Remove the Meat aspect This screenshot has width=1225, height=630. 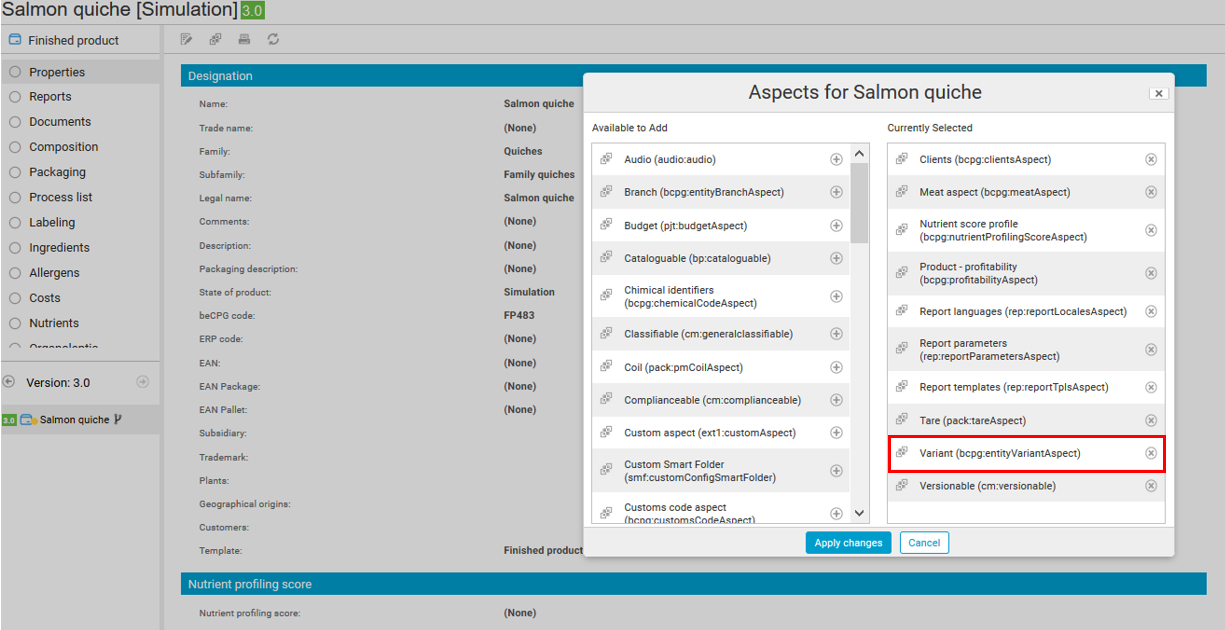(1151, 192)
